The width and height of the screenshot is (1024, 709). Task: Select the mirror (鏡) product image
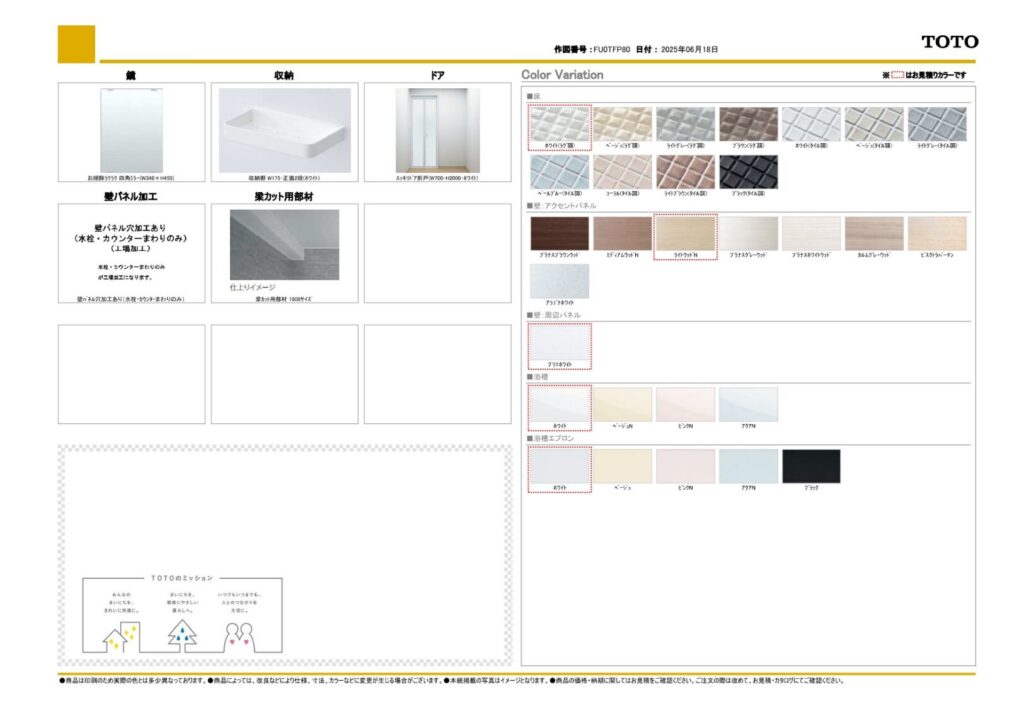point(131,130)
